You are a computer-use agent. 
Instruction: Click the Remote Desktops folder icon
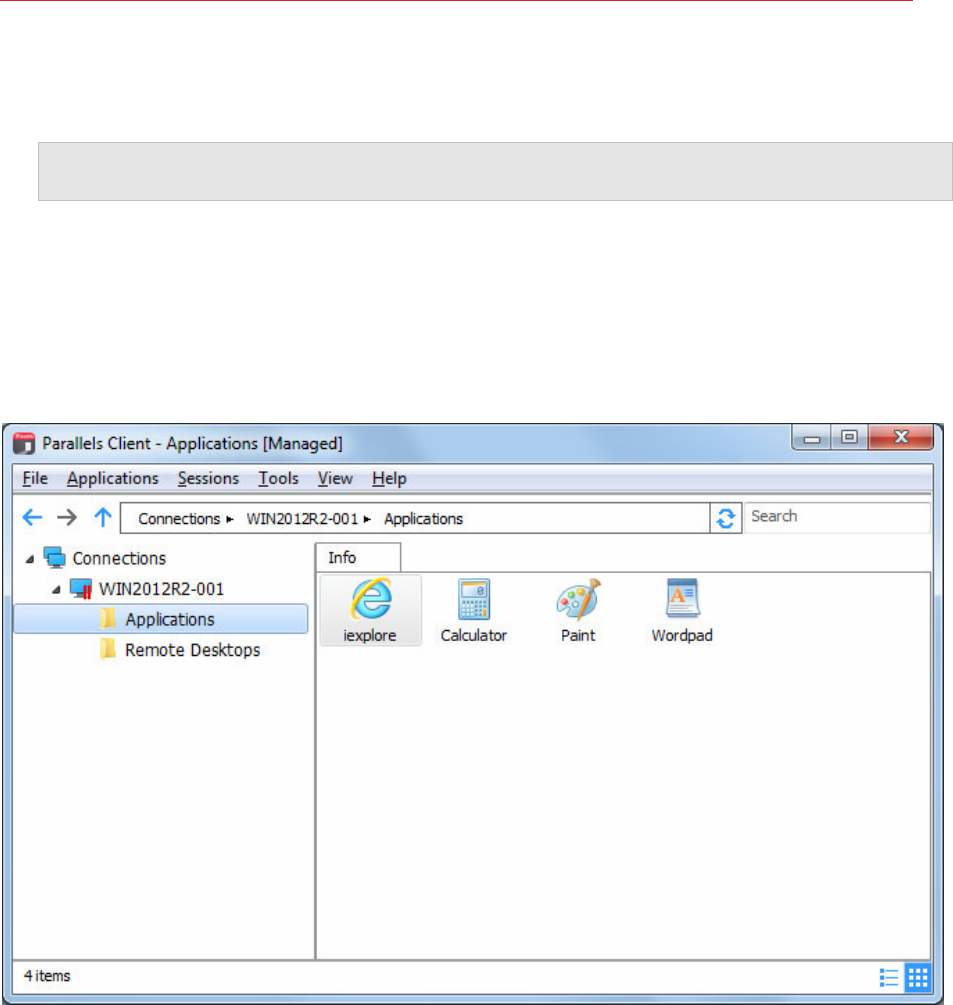coord(108,649)
